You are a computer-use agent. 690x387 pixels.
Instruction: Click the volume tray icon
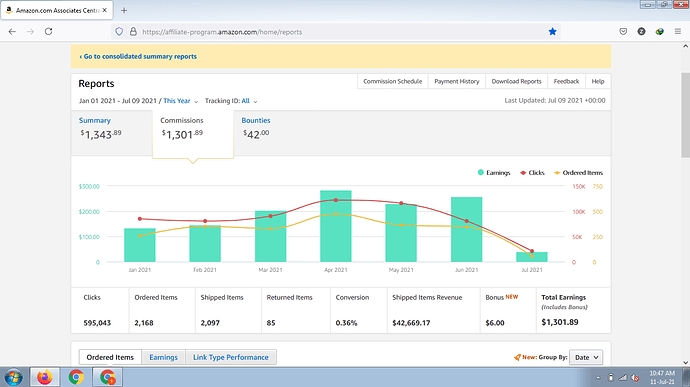click(635, 377)
